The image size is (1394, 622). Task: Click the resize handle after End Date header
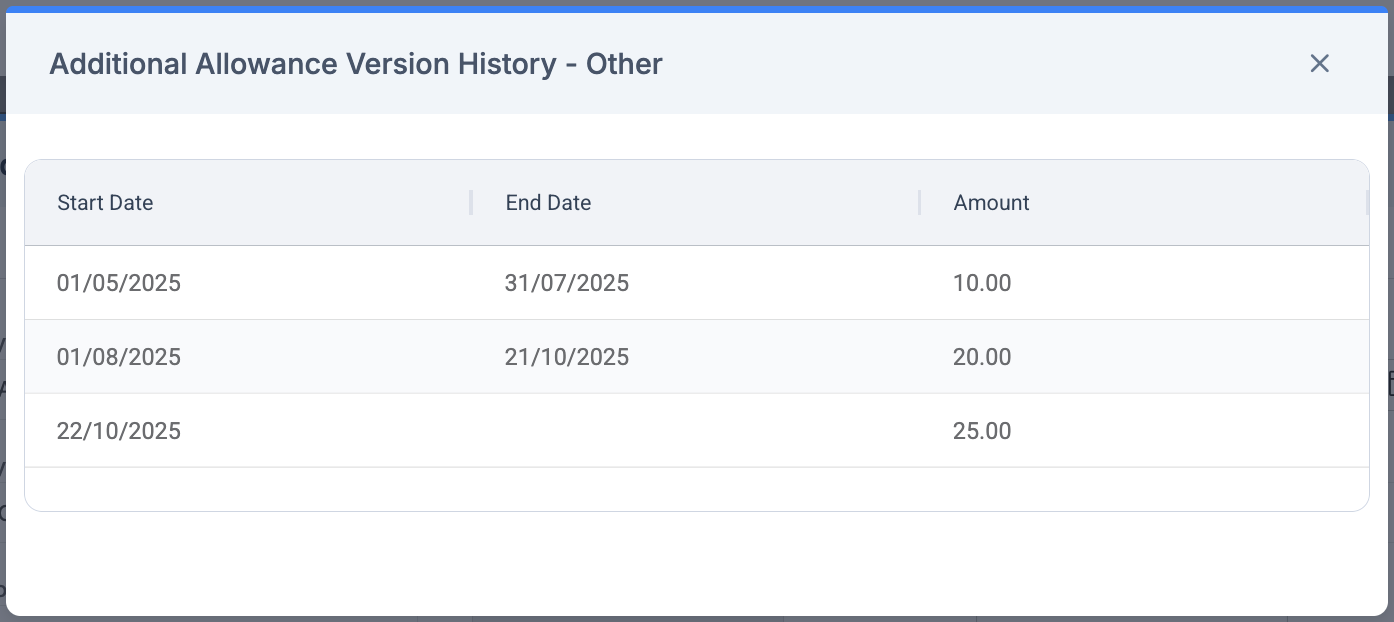pyautogui.click(x=919, y=203)
